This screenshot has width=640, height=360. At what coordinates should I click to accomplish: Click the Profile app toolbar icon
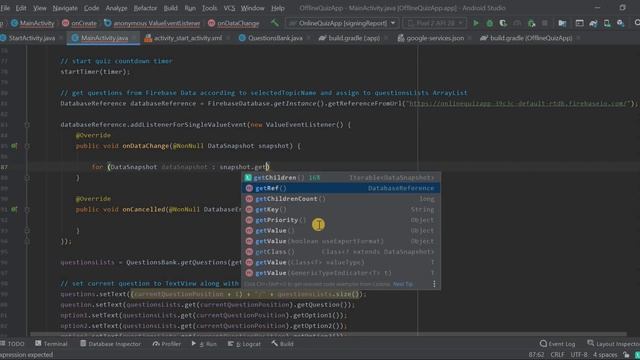(x=517, y=23)
